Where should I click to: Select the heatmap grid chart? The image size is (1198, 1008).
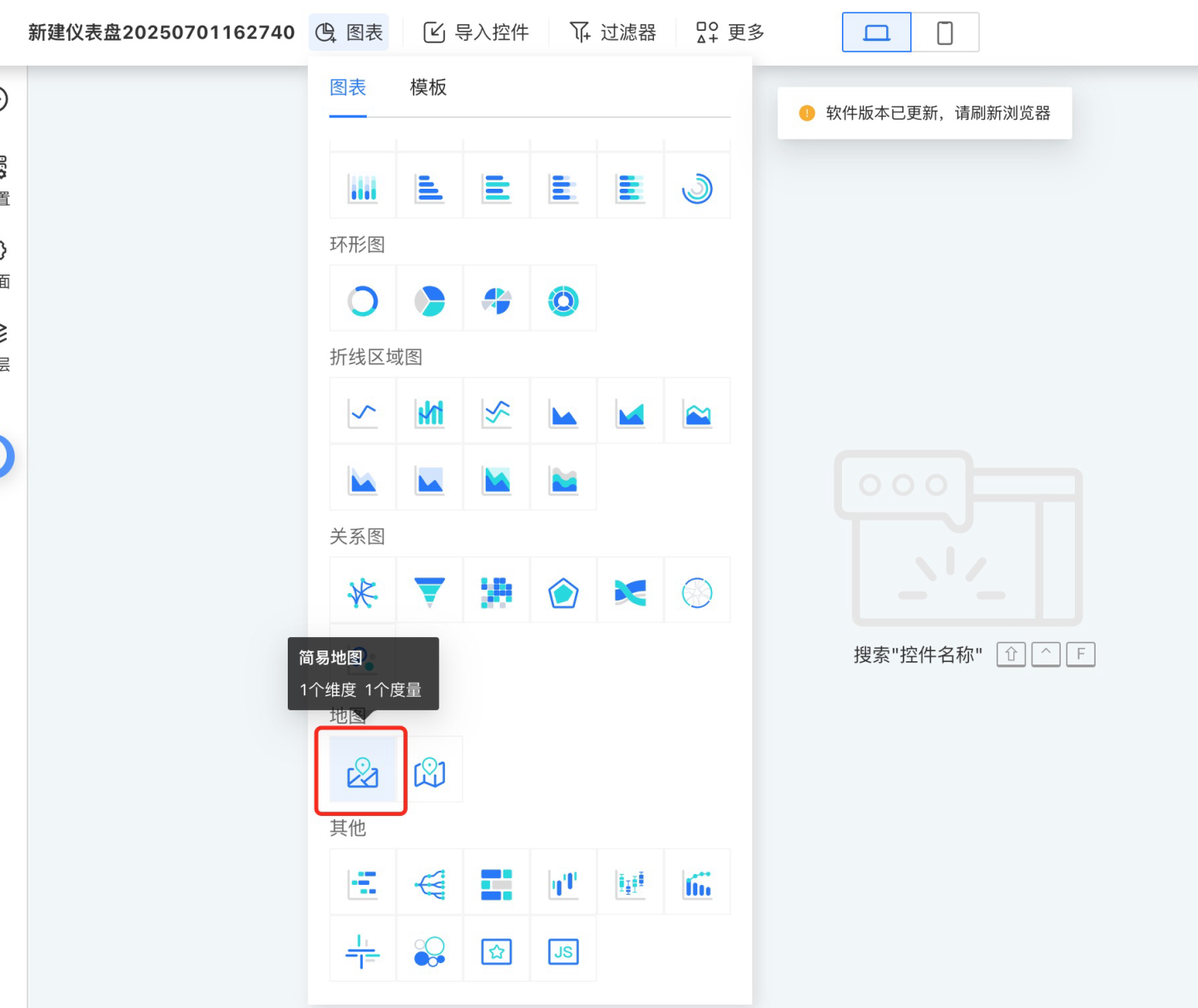coord(497,592)
